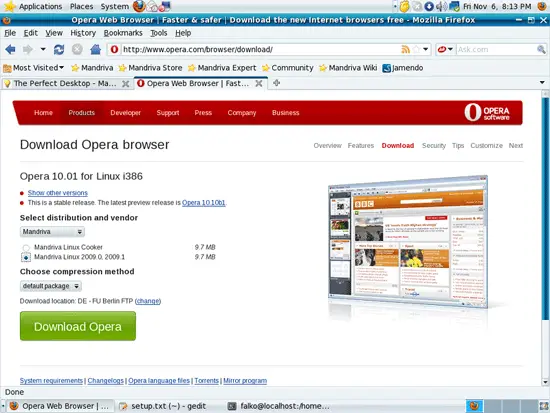Open the Overview sub-page link

pyautogui.click(x=328, y=146)
